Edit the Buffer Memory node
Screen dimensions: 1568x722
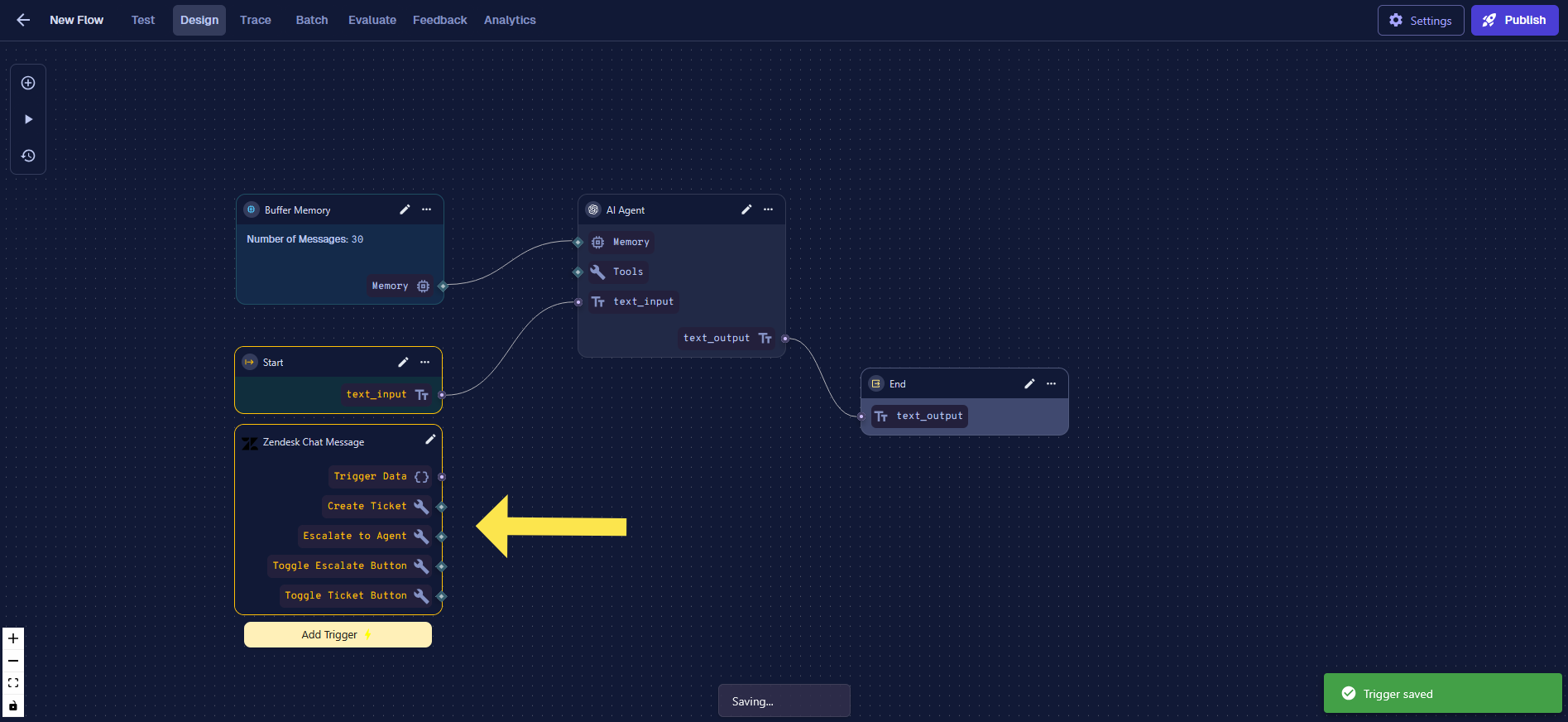tap(405, 209)
